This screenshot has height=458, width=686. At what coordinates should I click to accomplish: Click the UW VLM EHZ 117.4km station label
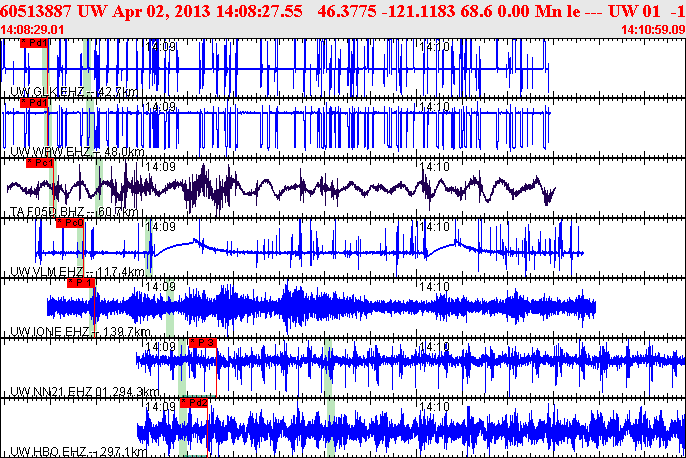(77, 272)
